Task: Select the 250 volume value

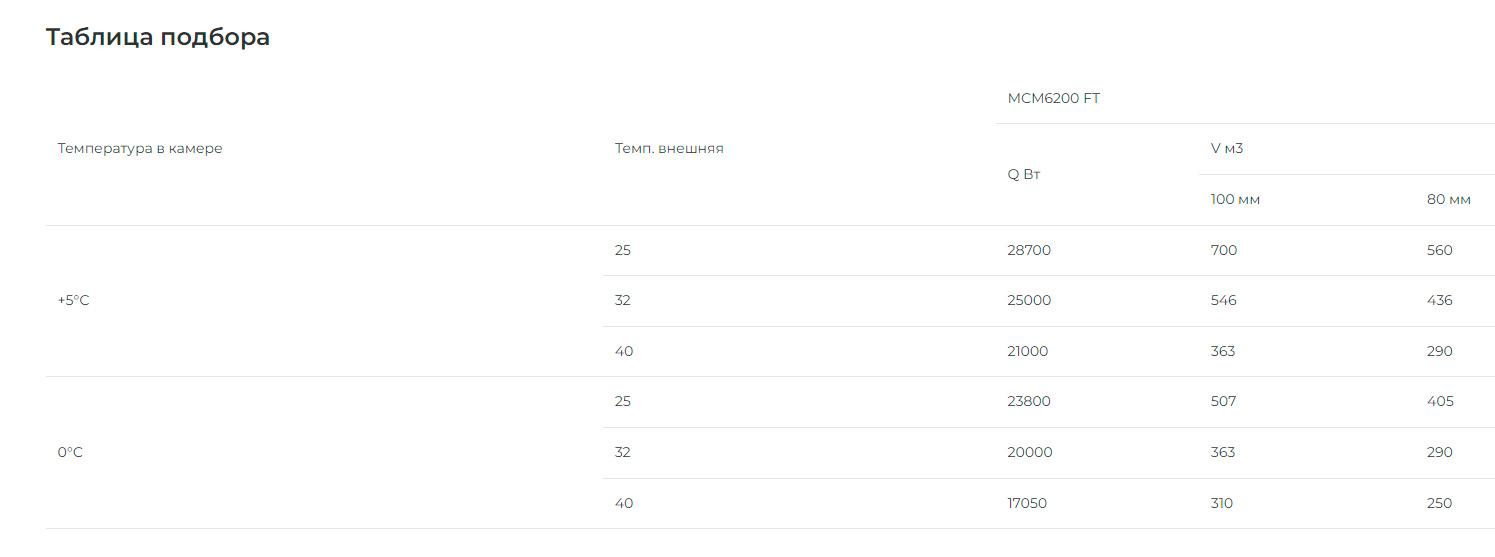Action: 1439,504
